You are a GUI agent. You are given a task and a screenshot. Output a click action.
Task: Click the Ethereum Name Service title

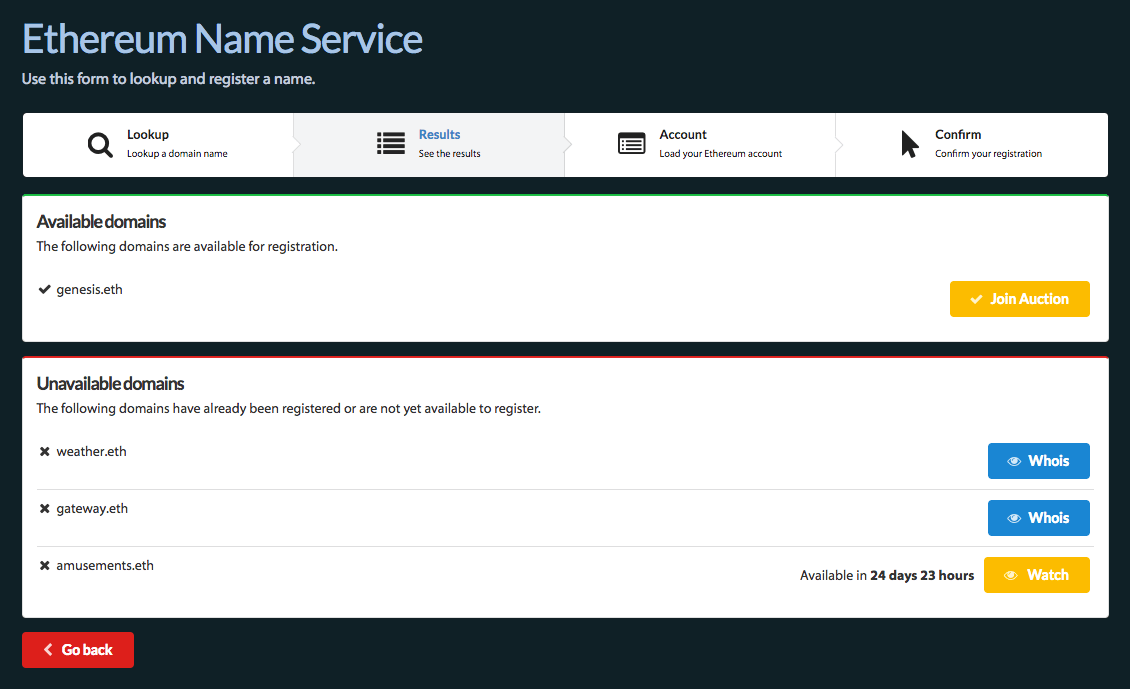coord(223,39)
